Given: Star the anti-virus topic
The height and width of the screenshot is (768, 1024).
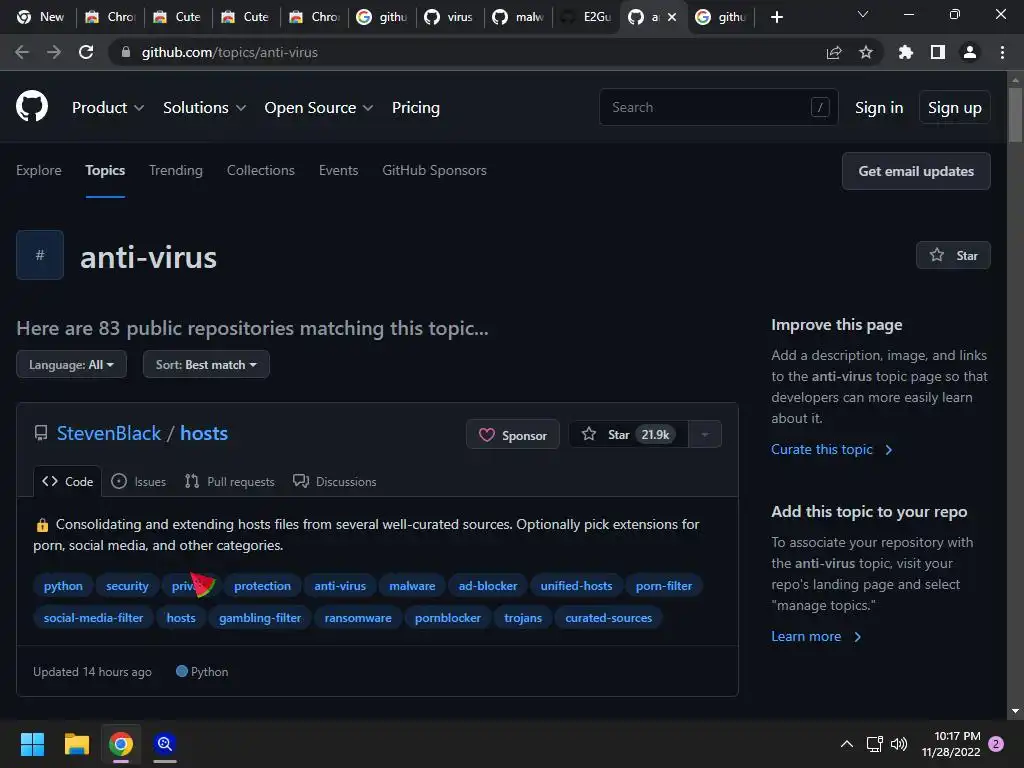Looking at the screenshot, I should [x=953, y=255].
